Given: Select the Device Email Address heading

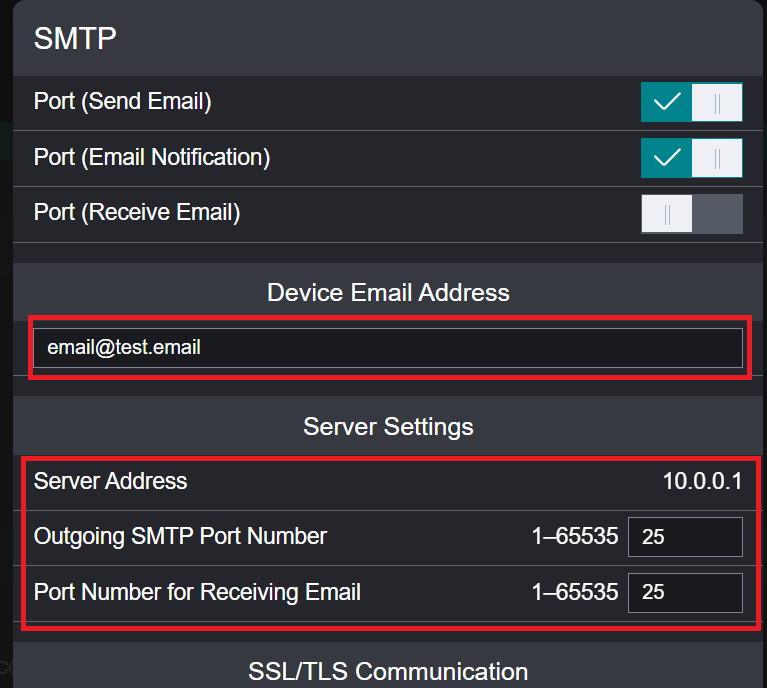Looking at the screenshot, I should (388, 293).
